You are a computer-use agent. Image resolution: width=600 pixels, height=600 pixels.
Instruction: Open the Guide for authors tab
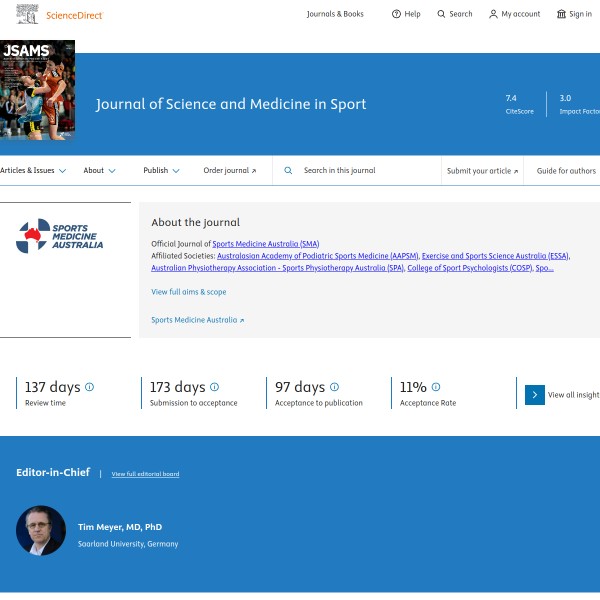point(566,171)
